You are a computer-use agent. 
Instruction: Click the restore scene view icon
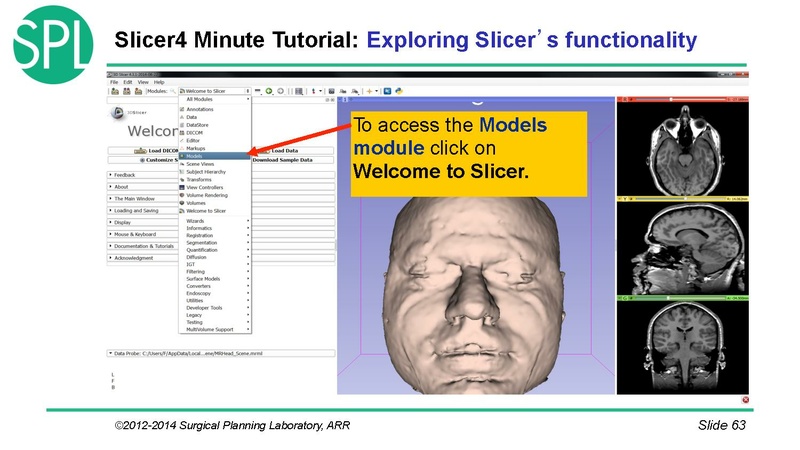[x=355, y=91]
